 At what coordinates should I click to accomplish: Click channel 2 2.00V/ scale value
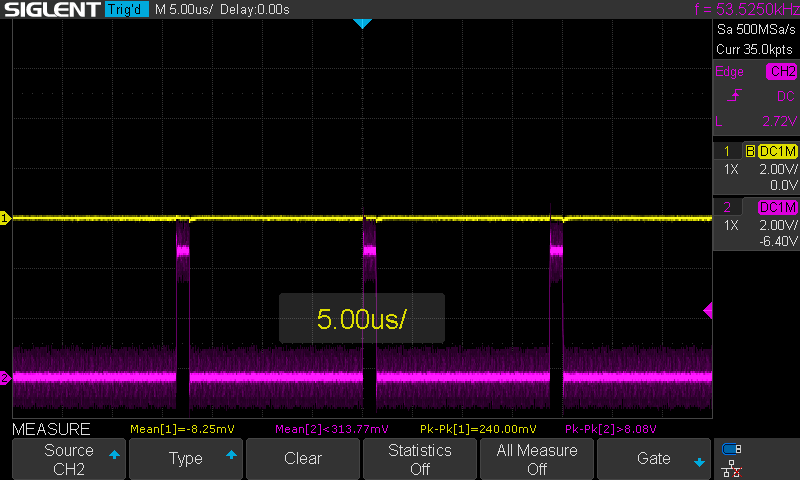coord(778,225)
